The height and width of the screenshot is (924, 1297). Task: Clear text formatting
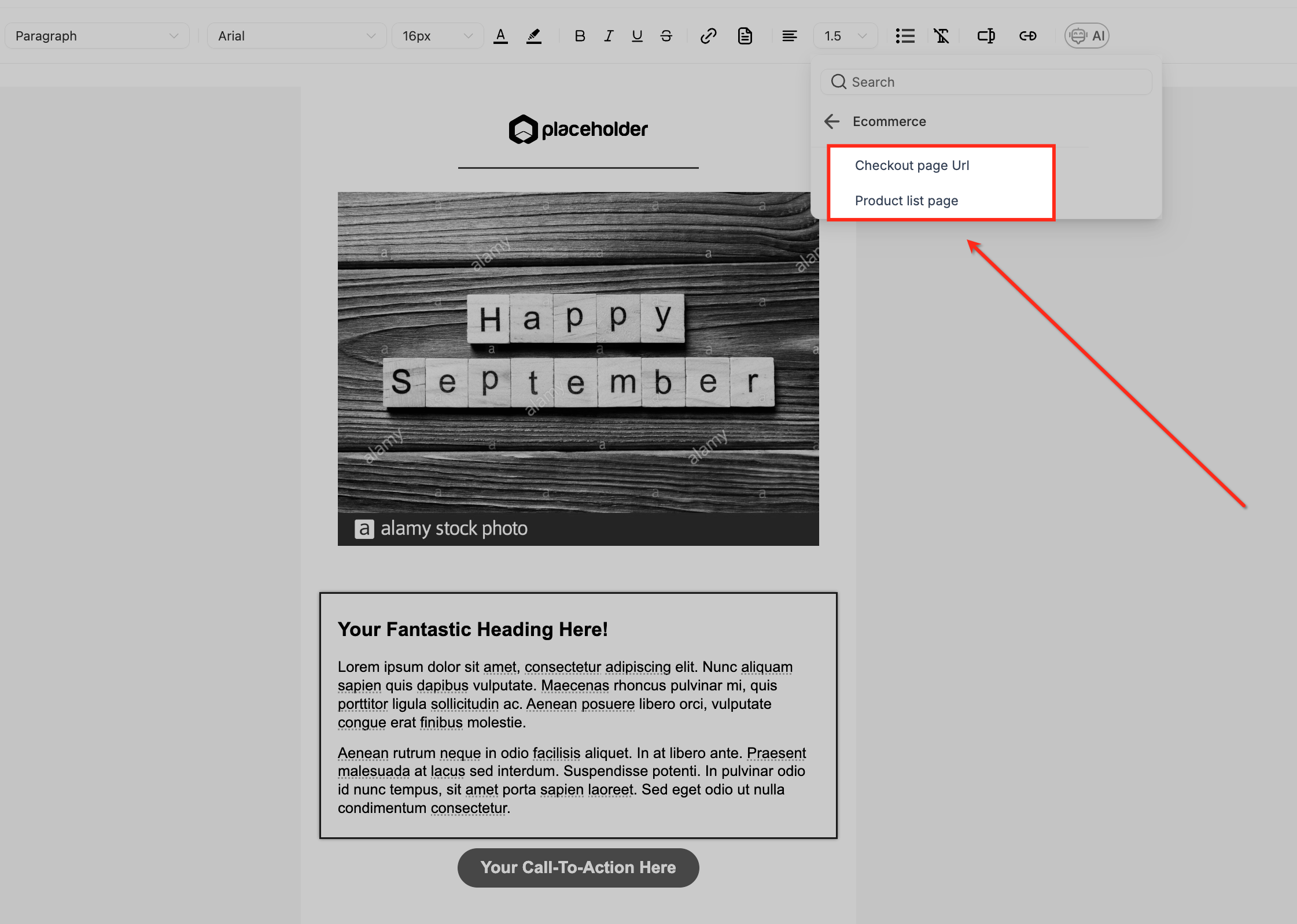[941, 36]
